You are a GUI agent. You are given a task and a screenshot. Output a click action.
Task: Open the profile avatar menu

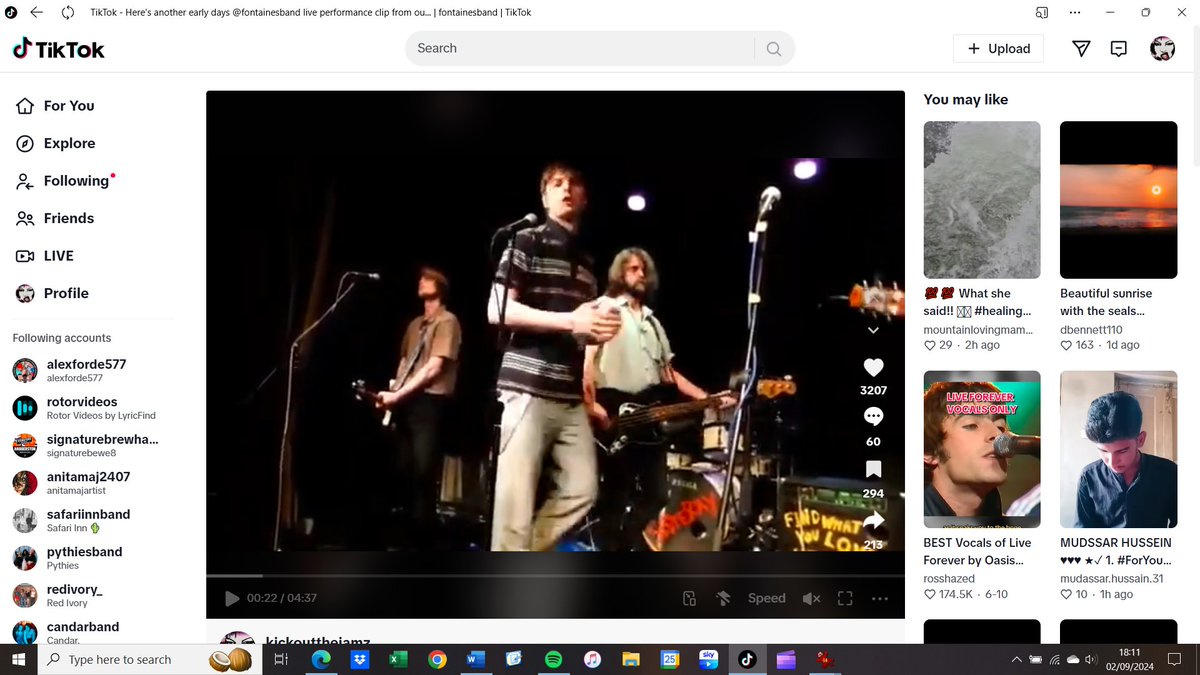pyautogui.click(x=1162, y=48)
